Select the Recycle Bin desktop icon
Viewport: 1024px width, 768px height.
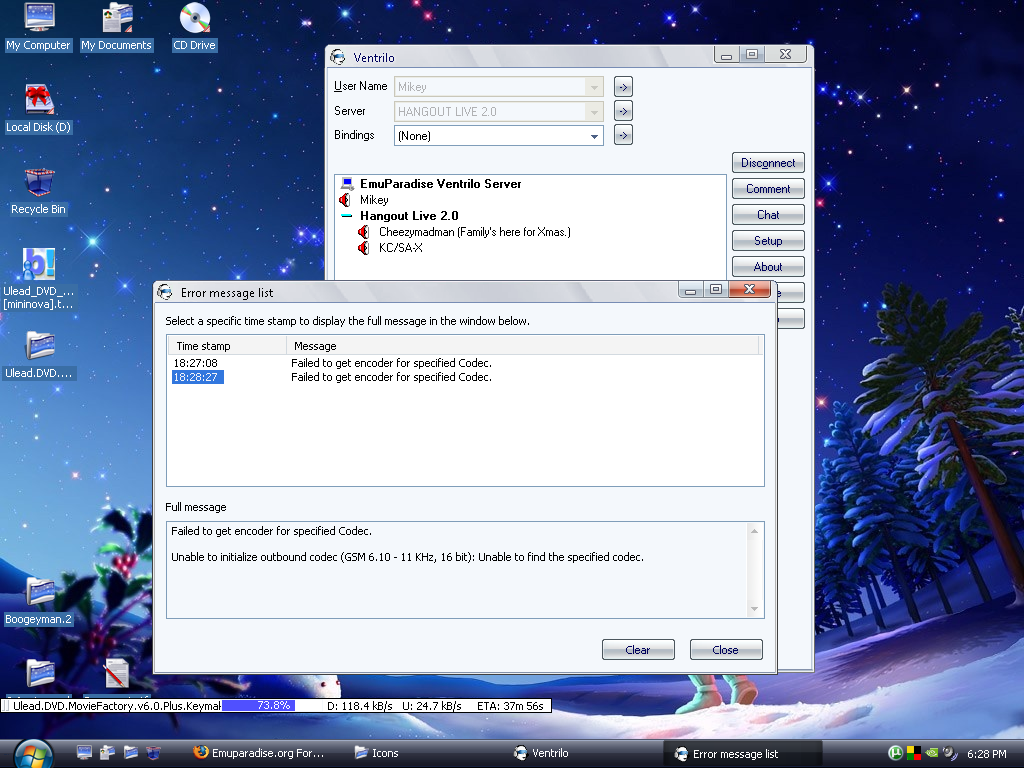pyautogui.click(x=39, y=192)
